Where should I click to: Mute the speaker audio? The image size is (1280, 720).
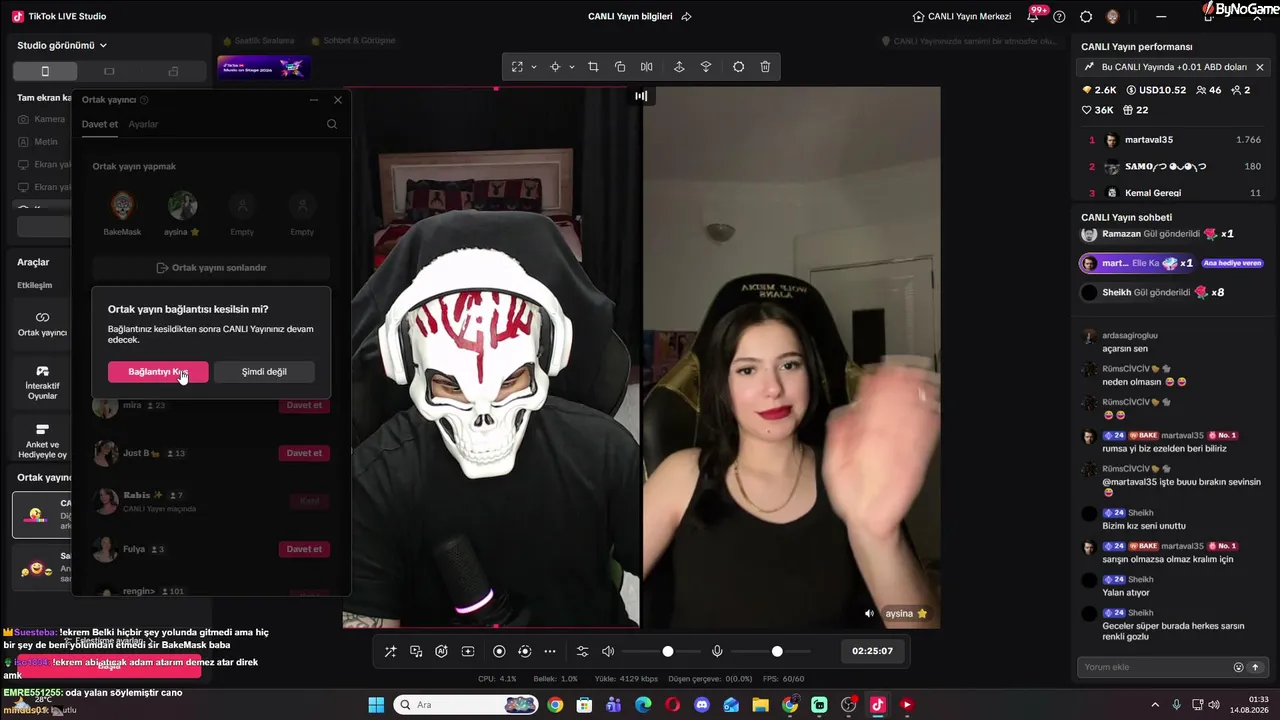608,652
